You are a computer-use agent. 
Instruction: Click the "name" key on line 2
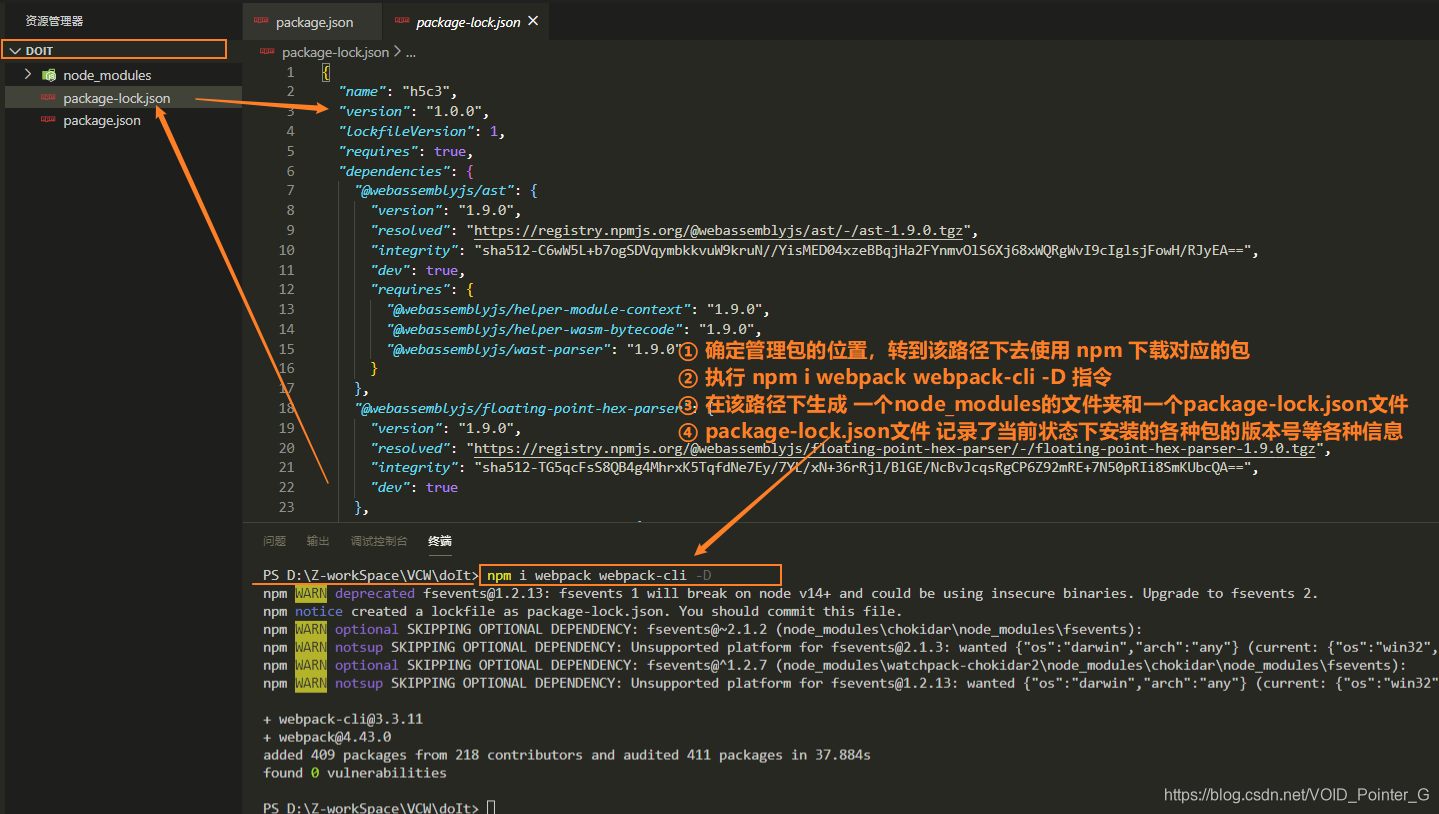(362, 91)
